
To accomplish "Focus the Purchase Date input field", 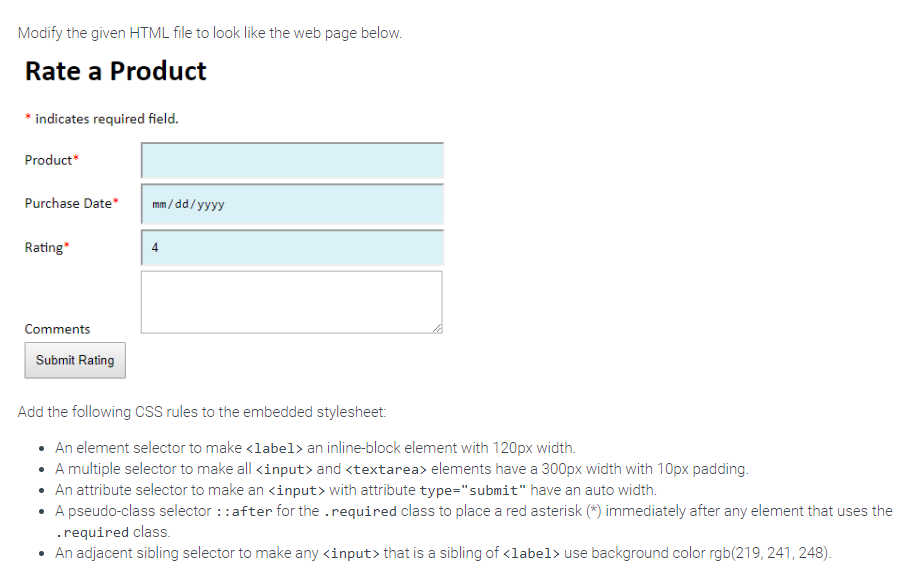I will click(292, 204).
